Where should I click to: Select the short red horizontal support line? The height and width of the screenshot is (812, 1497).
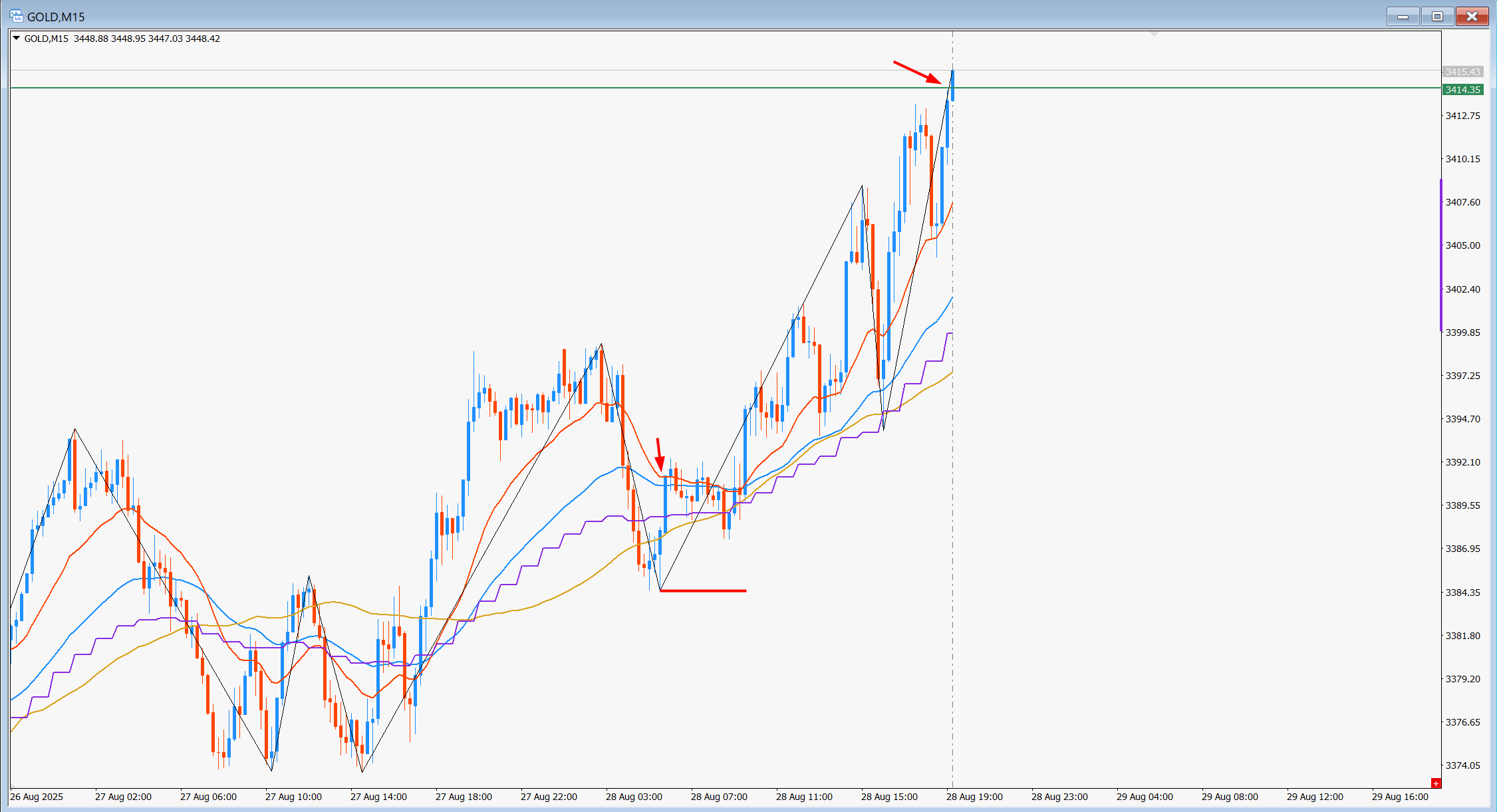click(x=703, y=591)
